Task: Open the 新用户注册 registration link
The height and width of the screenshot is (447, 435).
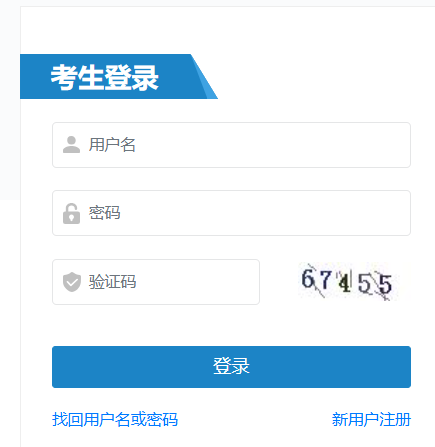Action: pyautogui.click(x=371, y=419)
